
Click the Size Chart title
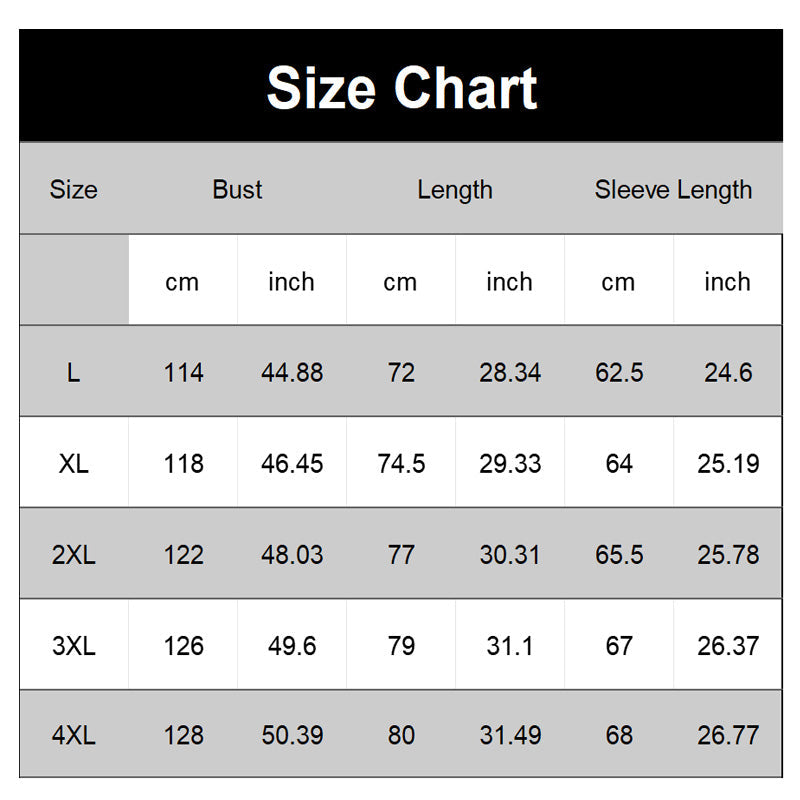click(x=401, y=87)
